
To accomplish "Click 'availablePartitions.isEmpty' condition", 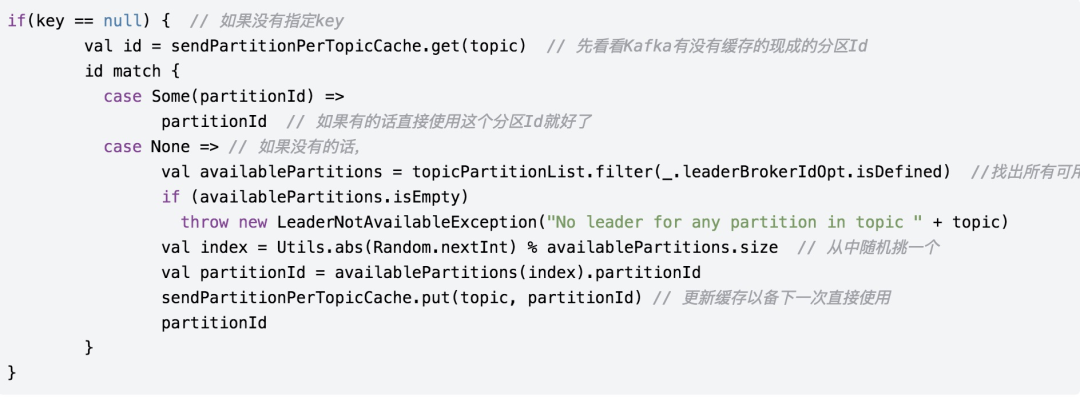I will point(330,197).
